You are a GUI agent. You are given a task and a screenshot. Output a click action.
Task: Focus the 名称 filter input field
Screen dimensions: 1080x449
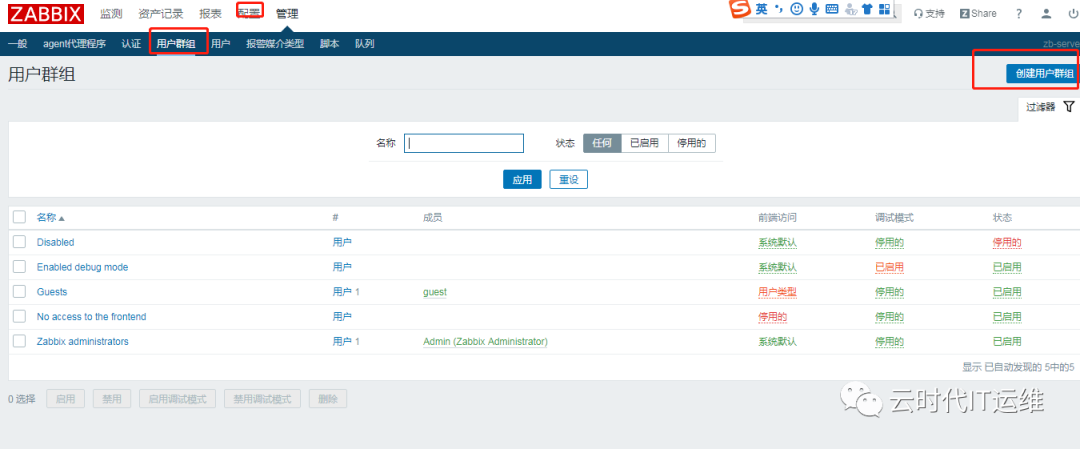point(464,143)
